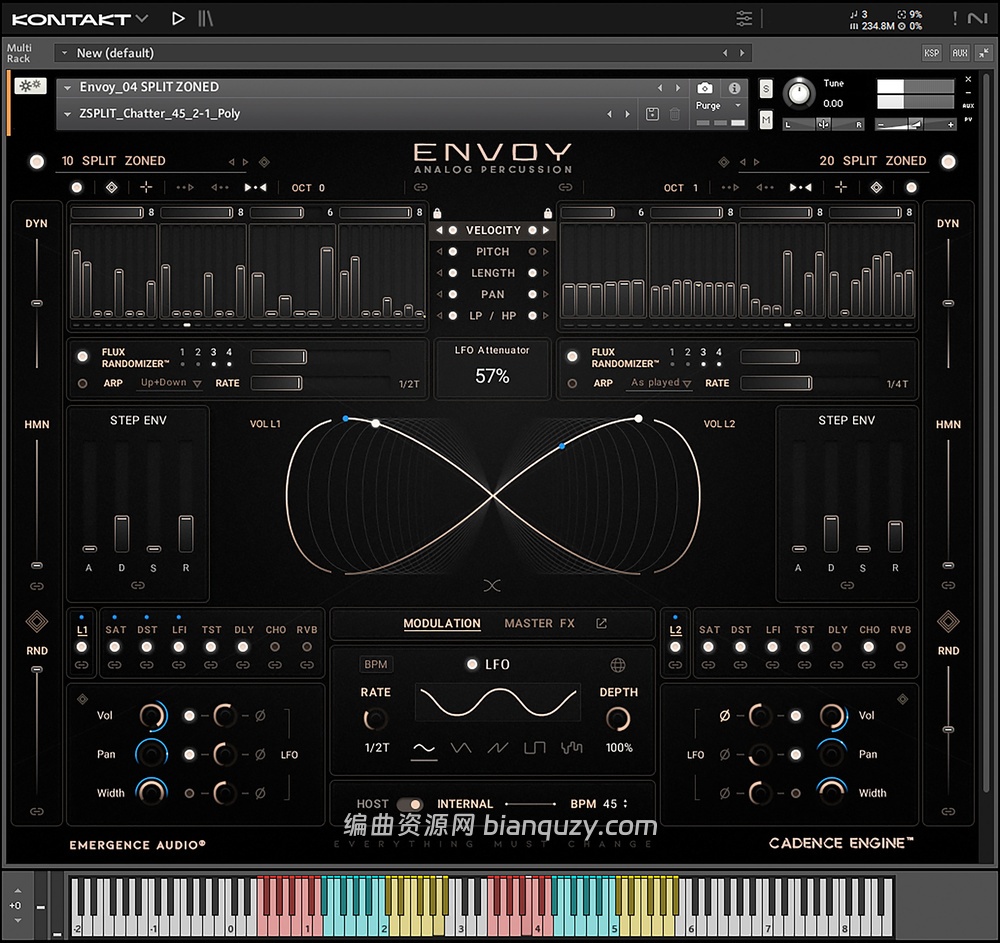
Task: Click the globe icon in the LFO panel
Action: tap(617, 665)
